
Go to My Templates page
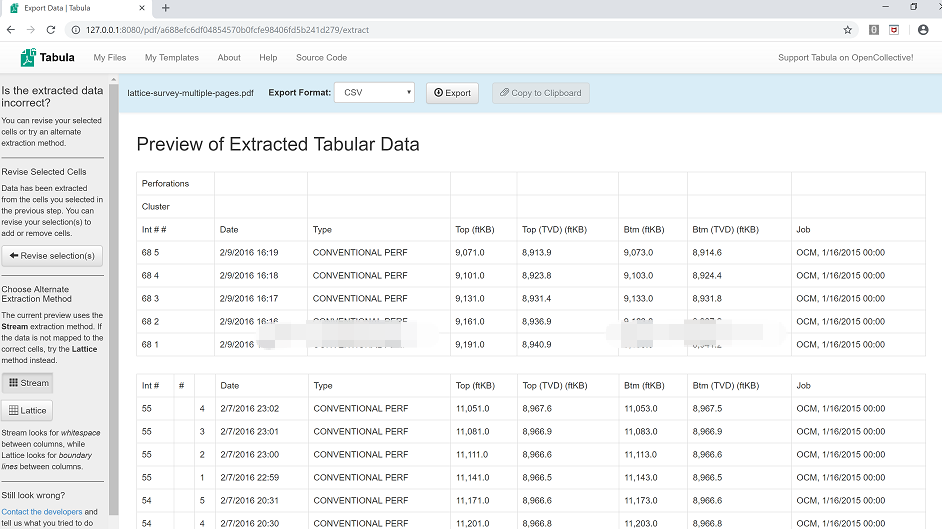click(x=172, y=58)
